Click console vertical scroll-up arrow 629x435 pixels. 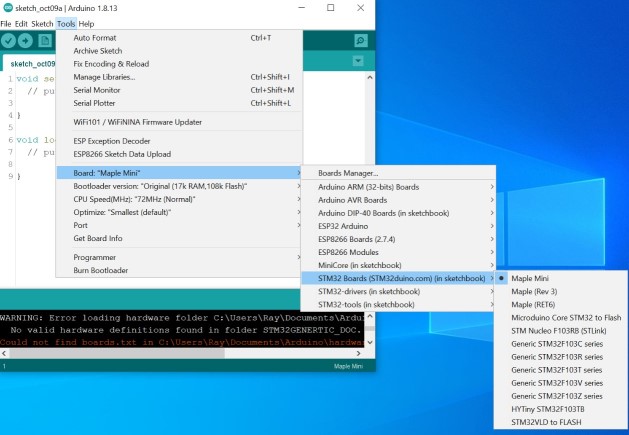369,316
